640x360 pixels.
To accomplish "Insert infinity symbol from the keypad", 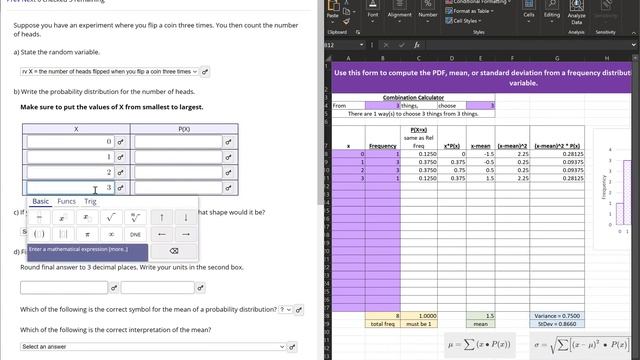I will [x=111, y=234].
